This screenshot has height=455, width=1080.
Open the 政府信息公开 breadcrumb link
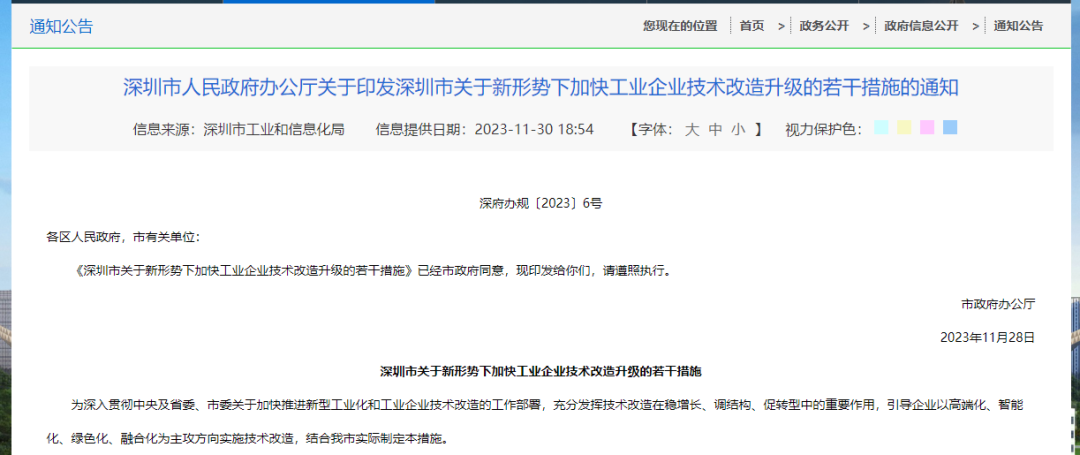coord(921,26)
